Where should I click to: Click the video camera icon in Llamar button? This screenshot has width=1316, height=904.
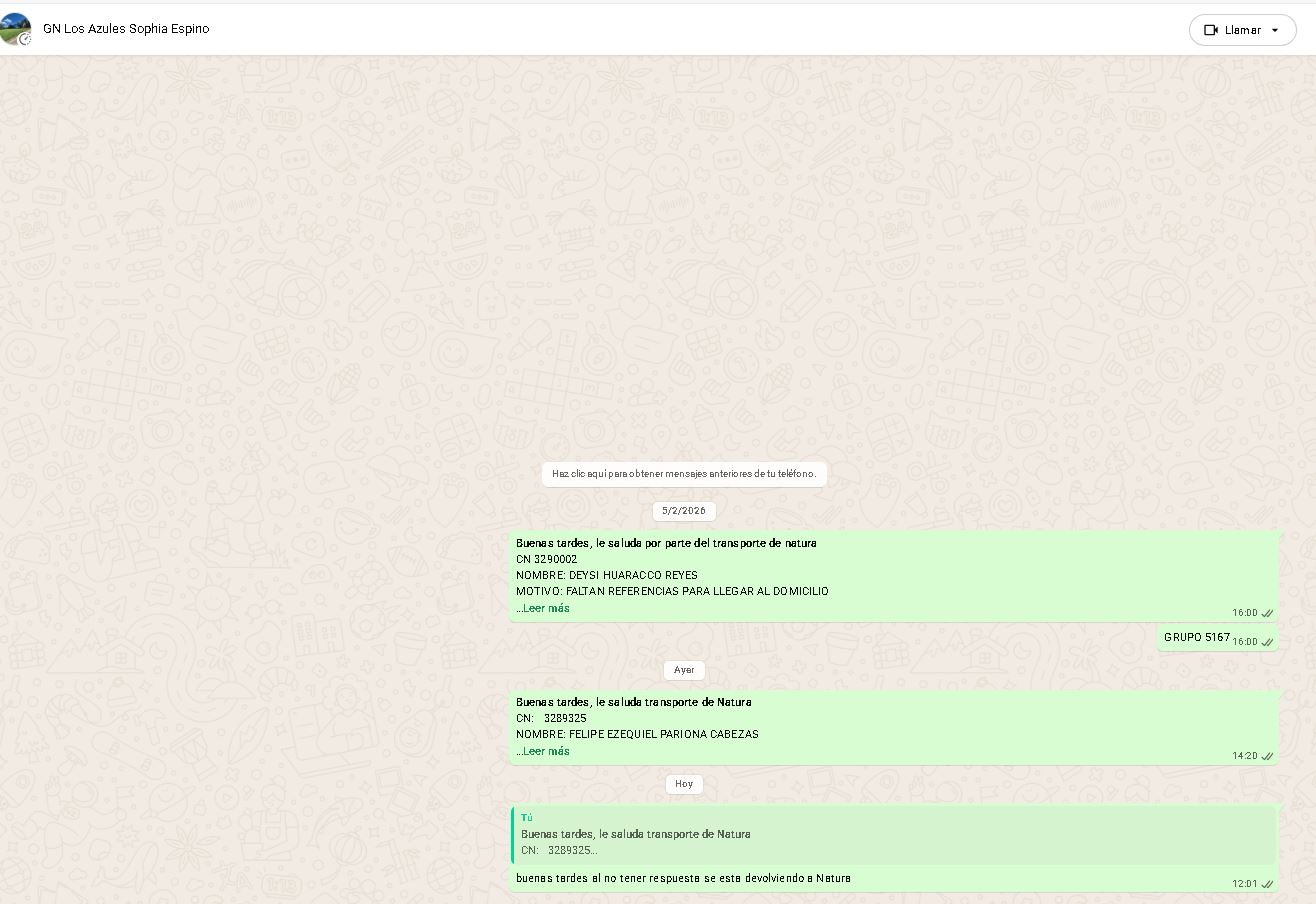[x=1211, y=30]
